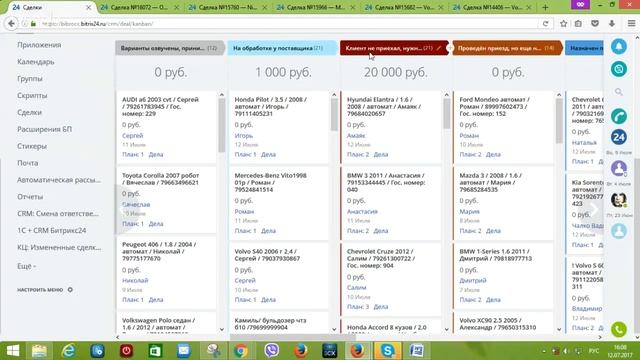The width and height of the screenshot is (640, 360).
Task: Select the 'Варианты озвучены' stage header
Action: point(169,48)
